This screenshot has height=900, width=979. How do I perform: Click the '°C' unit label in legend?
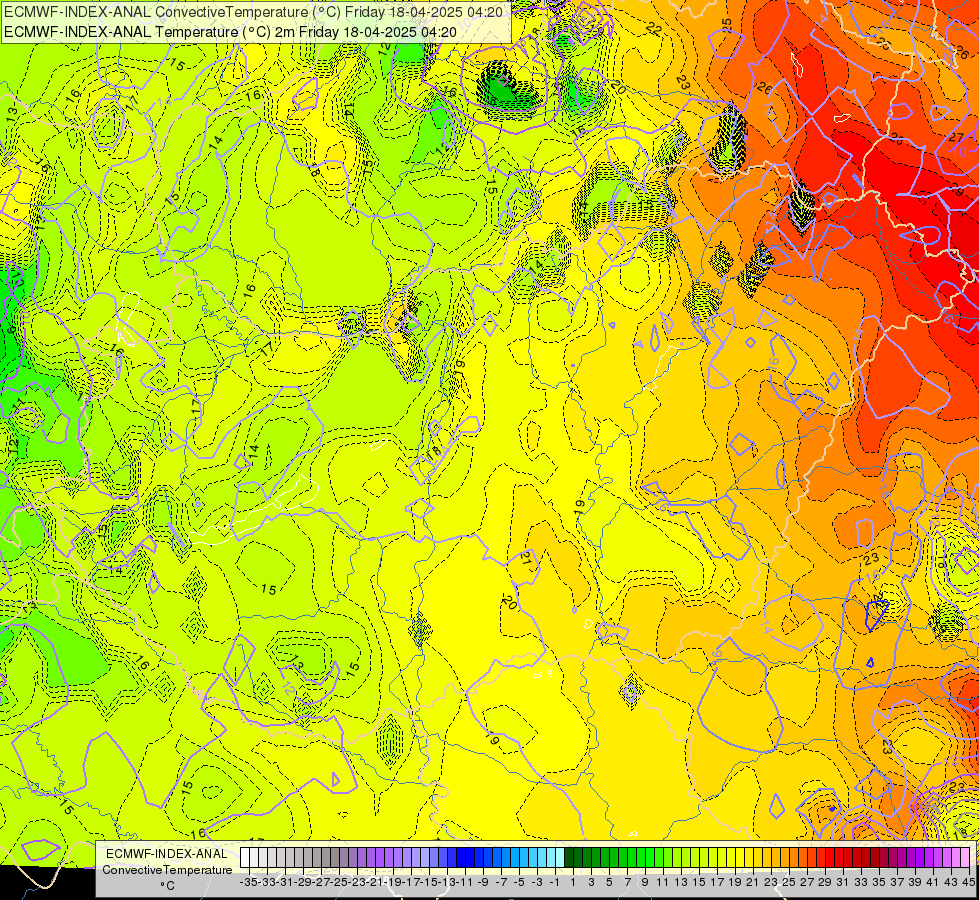[167, 886]
